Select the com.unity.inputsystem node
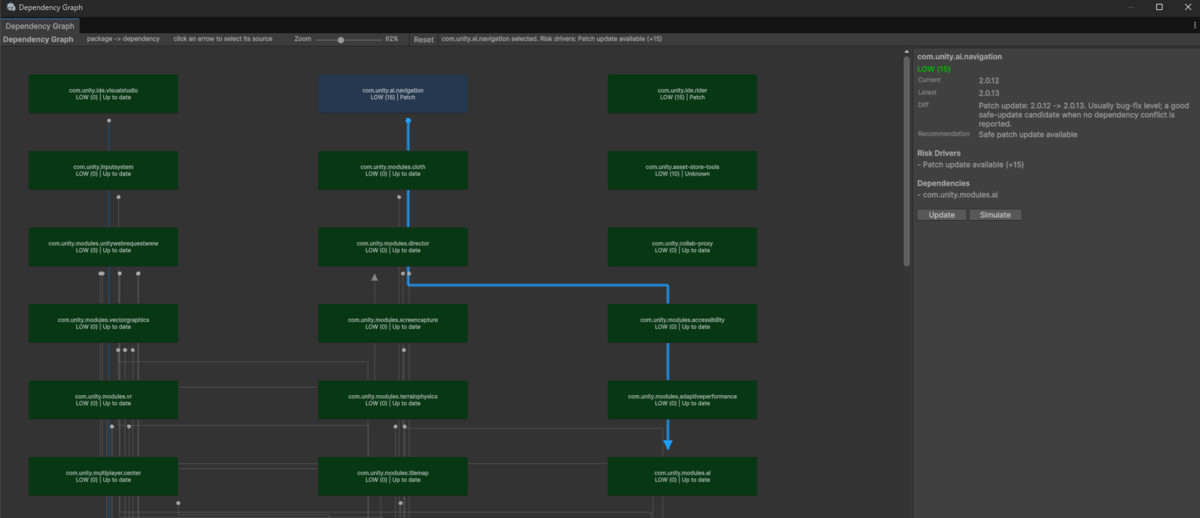Image resolution: width=1200 pixels, height=518 pixels. 103,170
